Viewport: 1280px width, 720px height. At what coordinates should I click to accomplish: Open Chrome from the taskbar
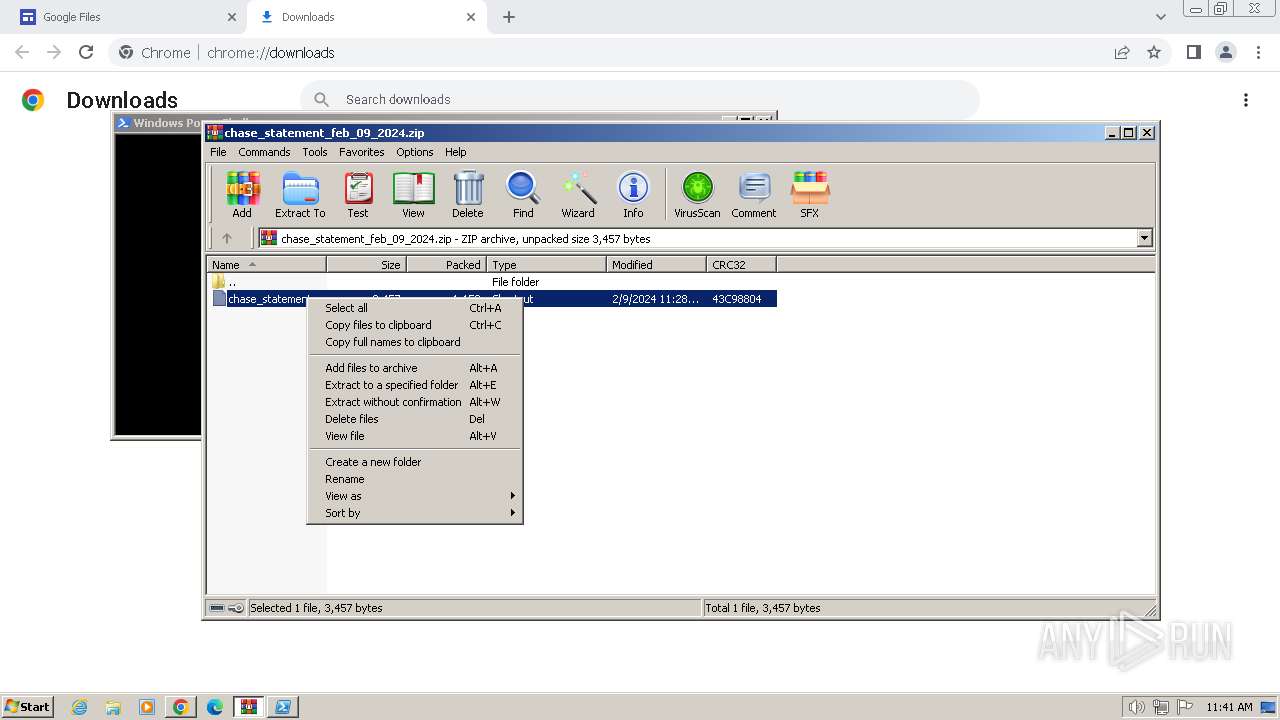tap(181, 707)
